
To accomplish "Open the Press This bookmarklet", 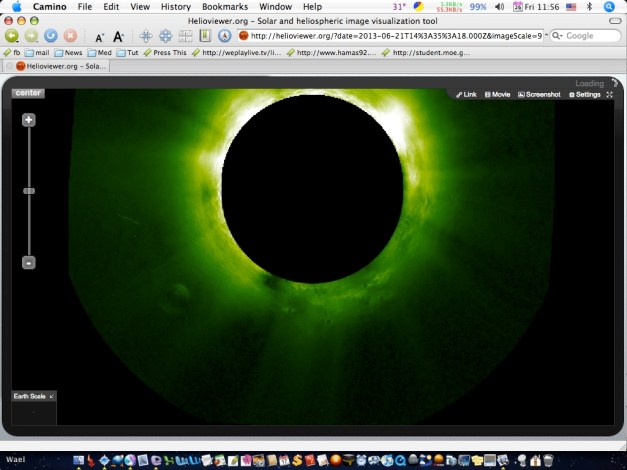I will (x=165, y=53).
